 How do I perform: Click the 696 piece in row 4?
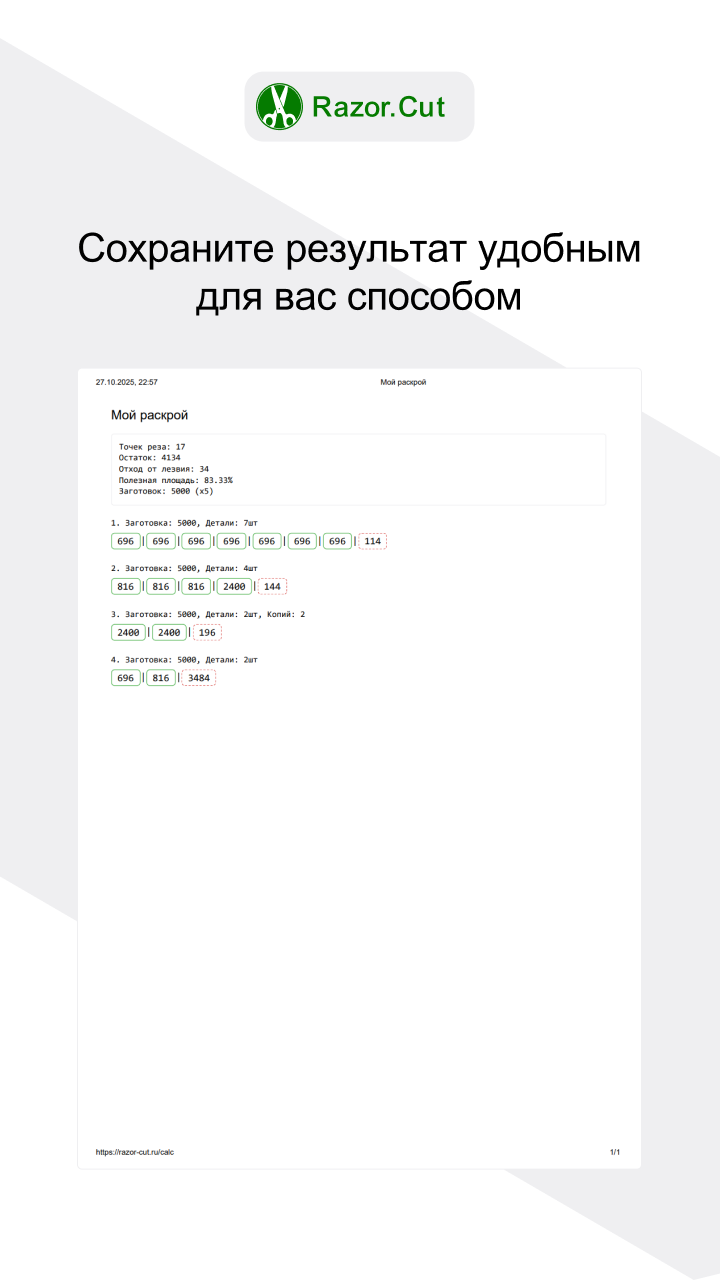(126, 678)
